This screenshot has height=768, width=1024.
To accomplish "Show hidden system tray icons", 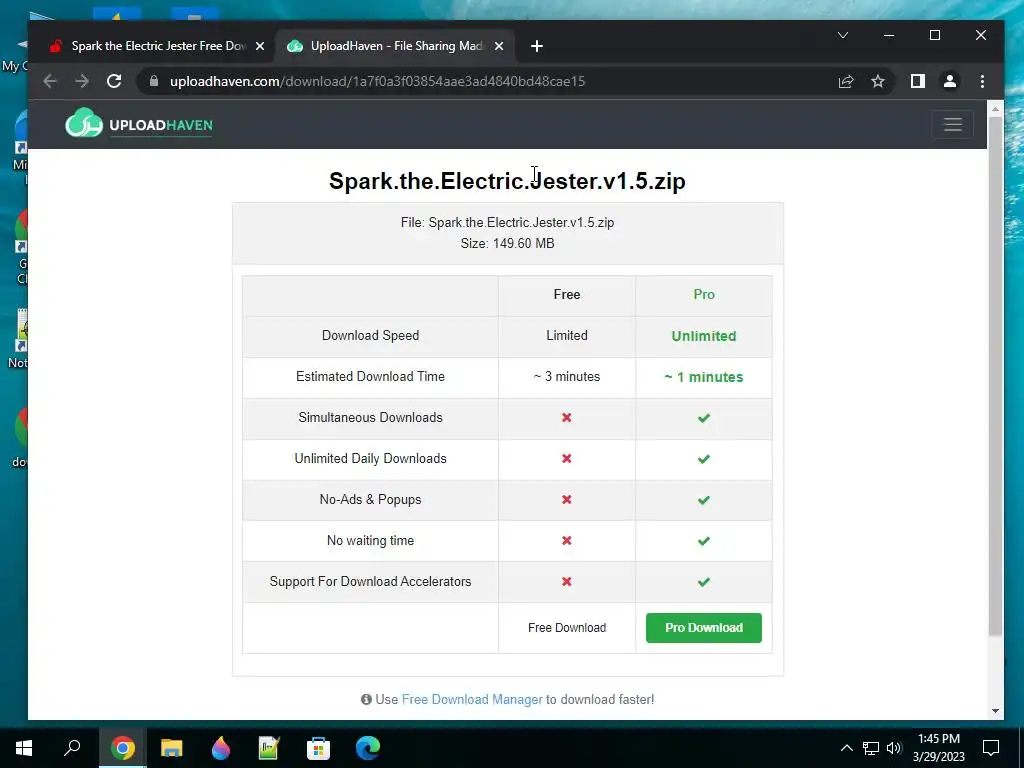I will click(846, 748).
